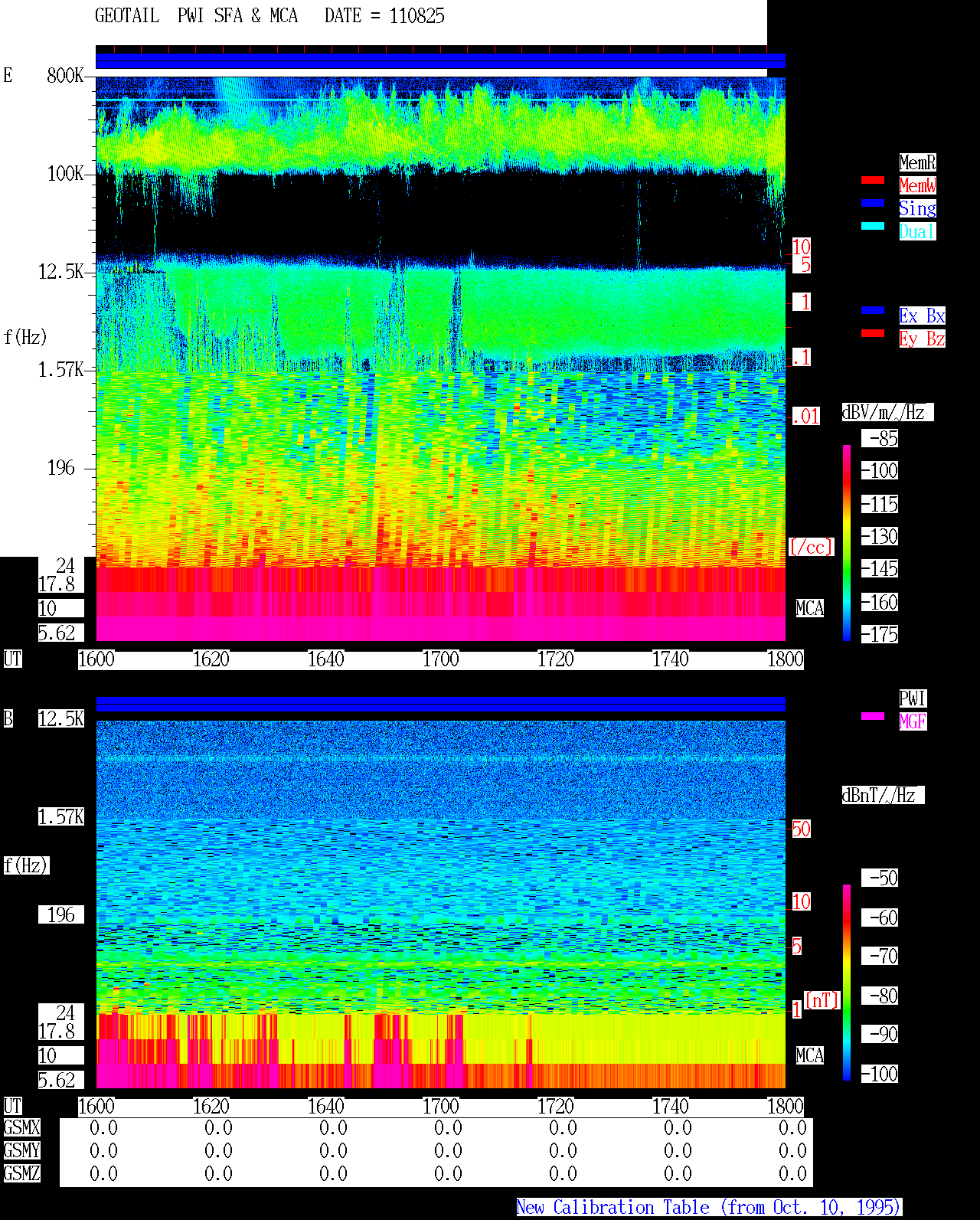Click the -115 color scale value
Screen dimensions: 980x1220
click(x=881, y=504)
